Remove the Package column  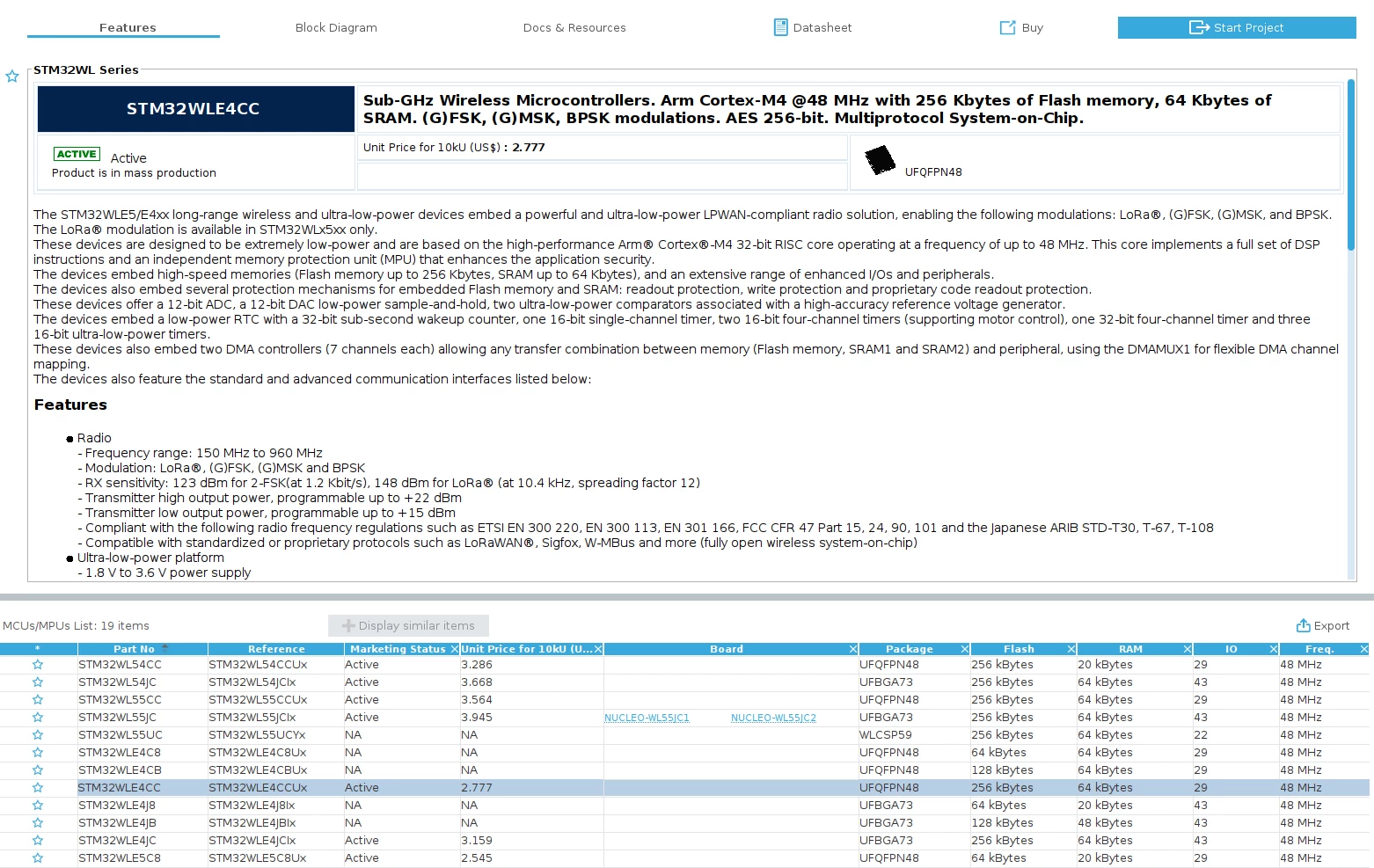click(x=965, y=649)
